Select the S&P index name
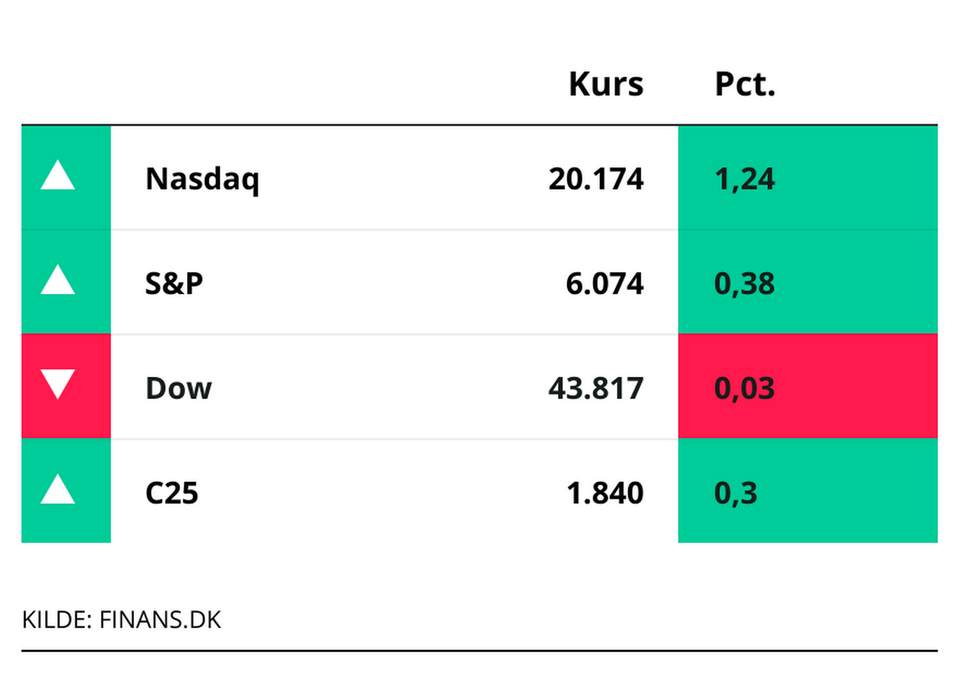The image size is (960, 674). 174,284
